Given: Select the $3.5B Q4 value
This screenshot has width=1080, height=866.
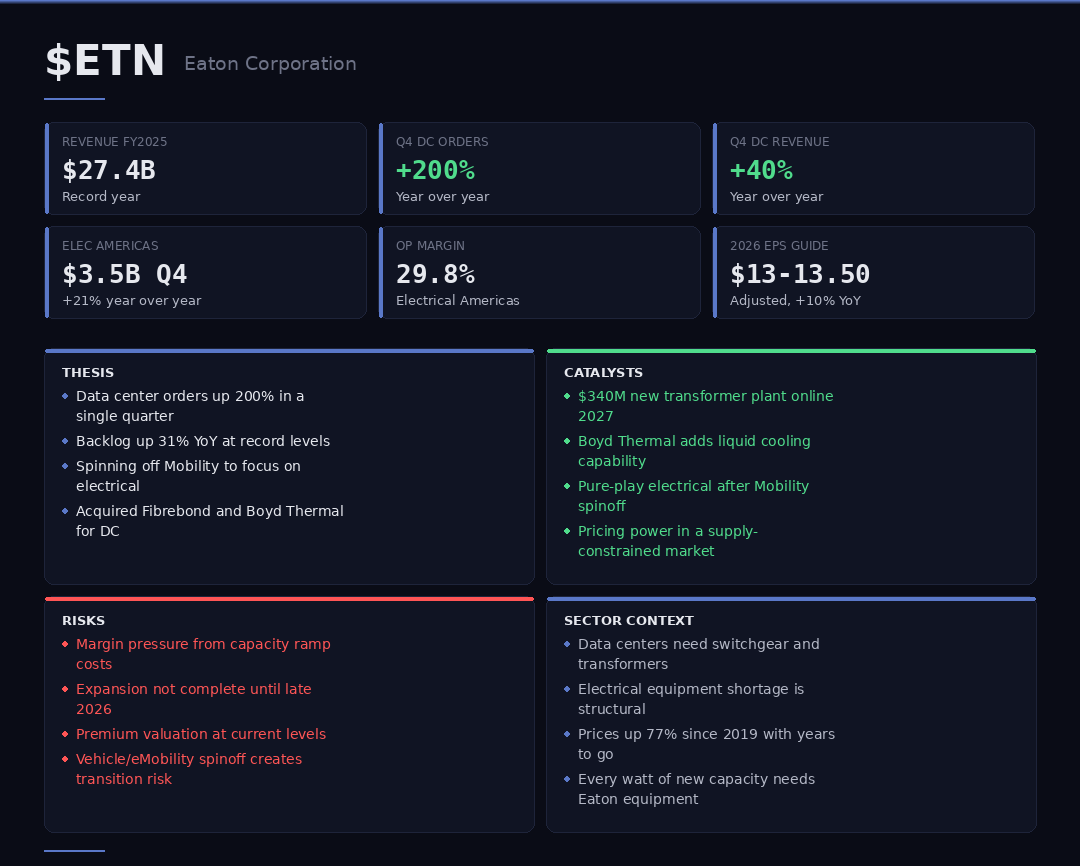Looking at the screenshot, I should (125, 274).
